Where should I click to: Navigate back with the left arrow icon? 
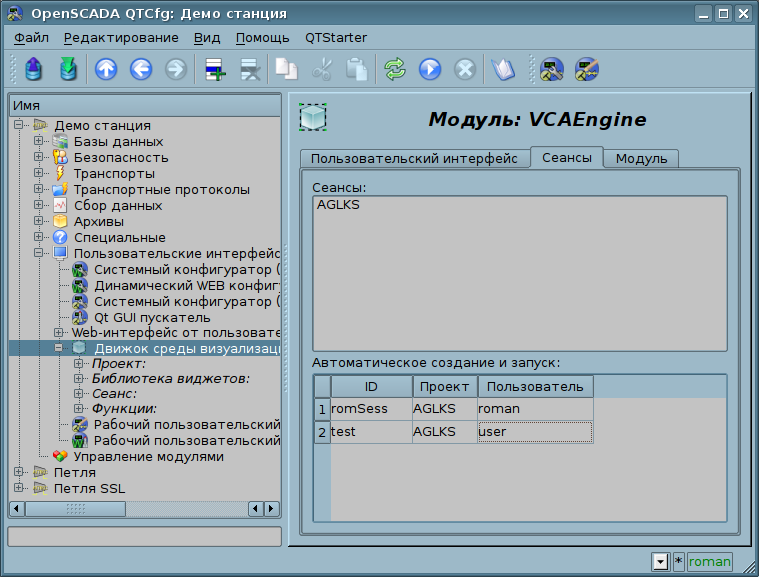(x=141, y=69)
